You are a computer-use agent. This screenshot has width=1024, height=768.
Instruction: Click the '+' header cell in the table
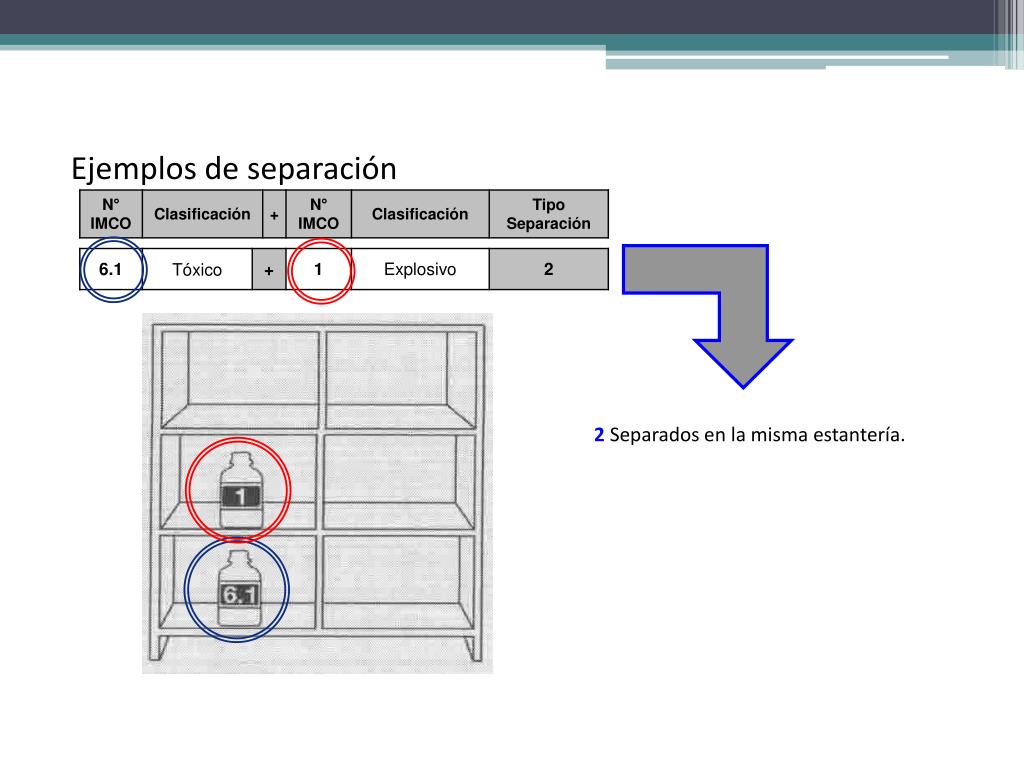pyautogui.click(x=274, y=214)
